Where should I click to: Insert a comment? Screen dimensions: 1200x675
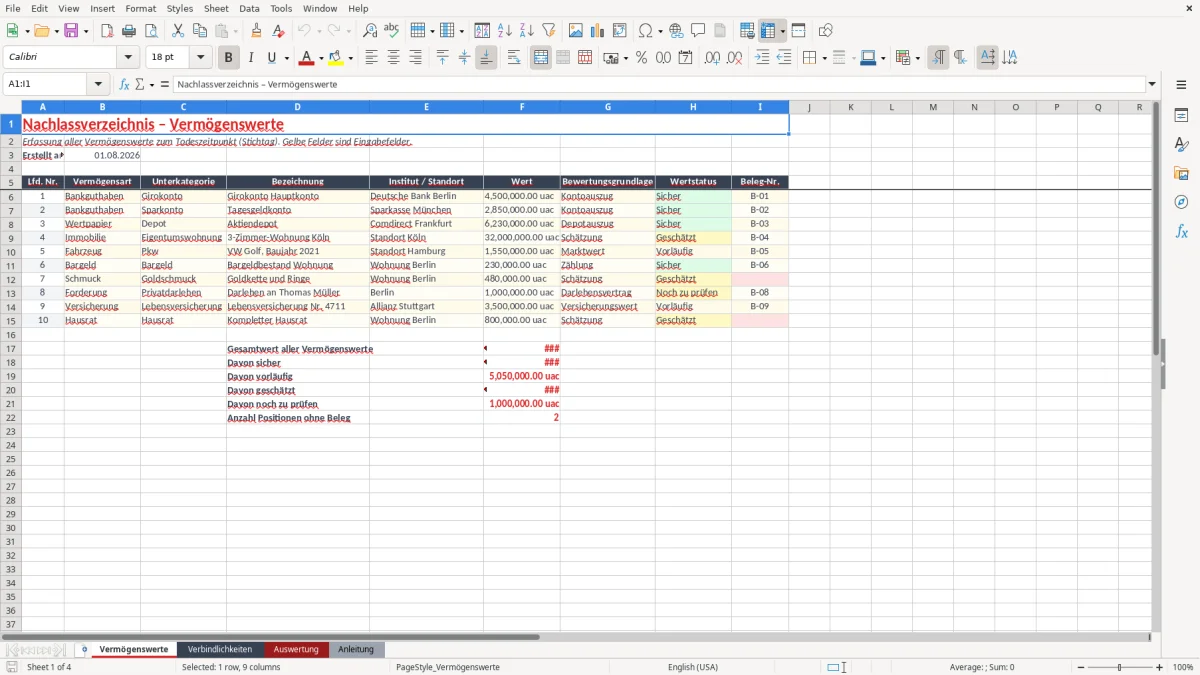point(698,31)
